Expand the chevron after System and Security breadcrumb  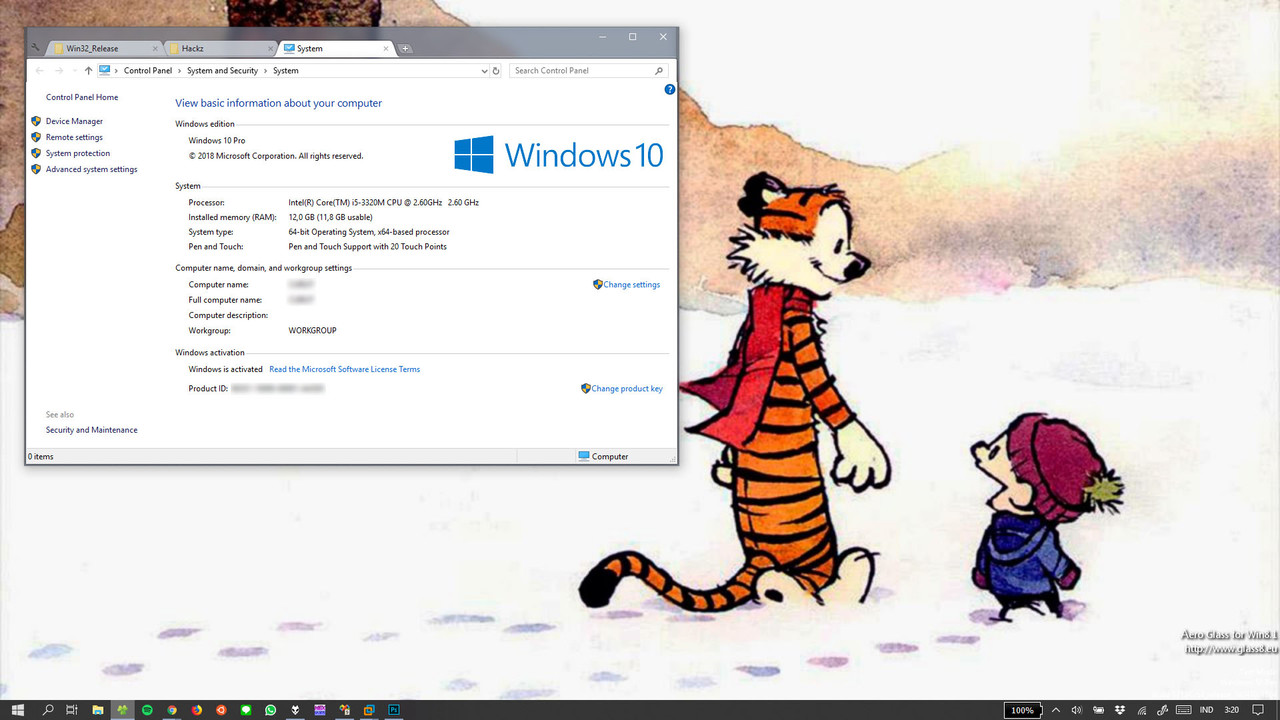click(266, 71)
